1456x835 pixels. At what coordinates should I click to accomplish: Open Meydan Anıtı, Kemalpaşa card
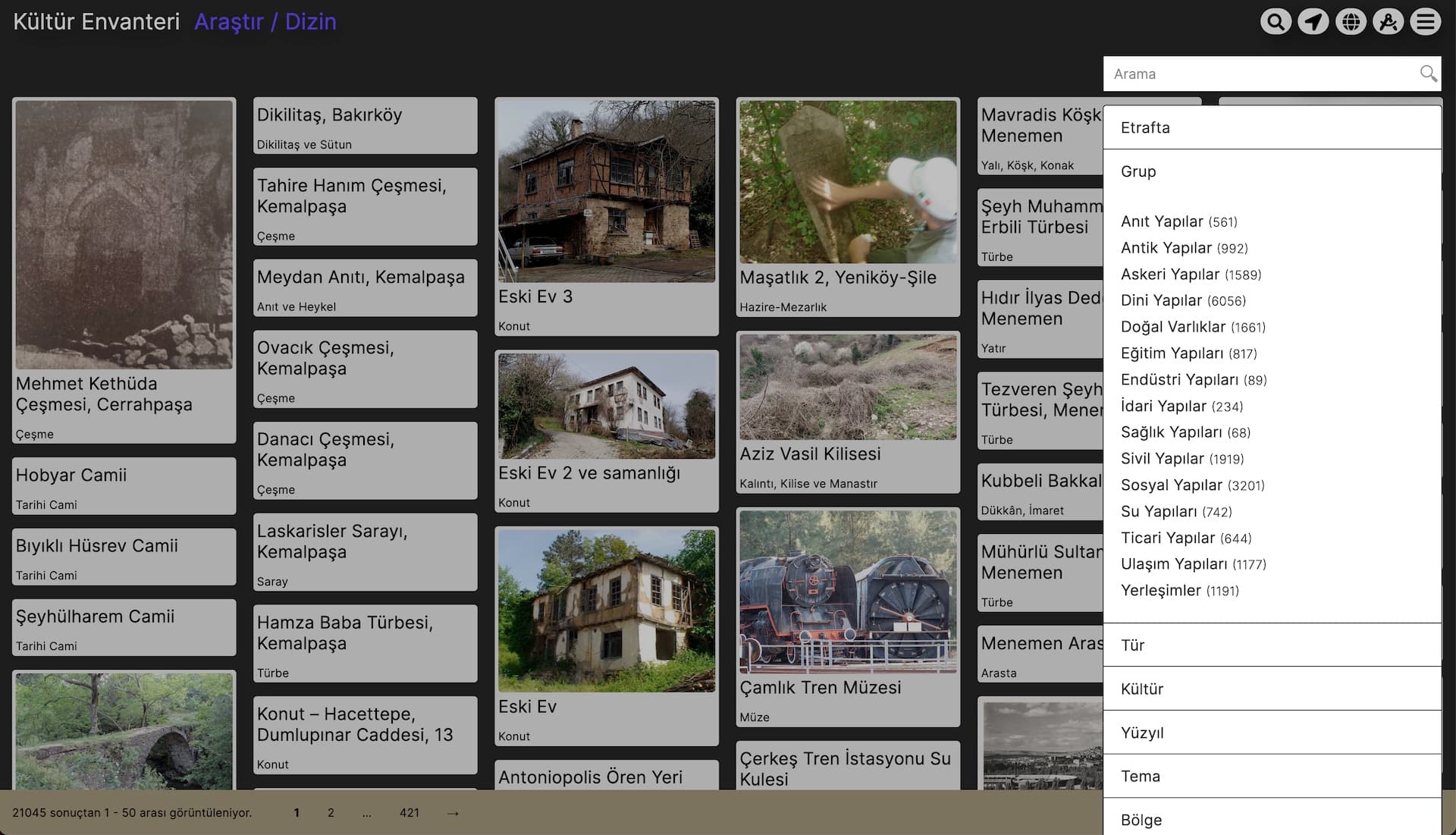point(366,288)
